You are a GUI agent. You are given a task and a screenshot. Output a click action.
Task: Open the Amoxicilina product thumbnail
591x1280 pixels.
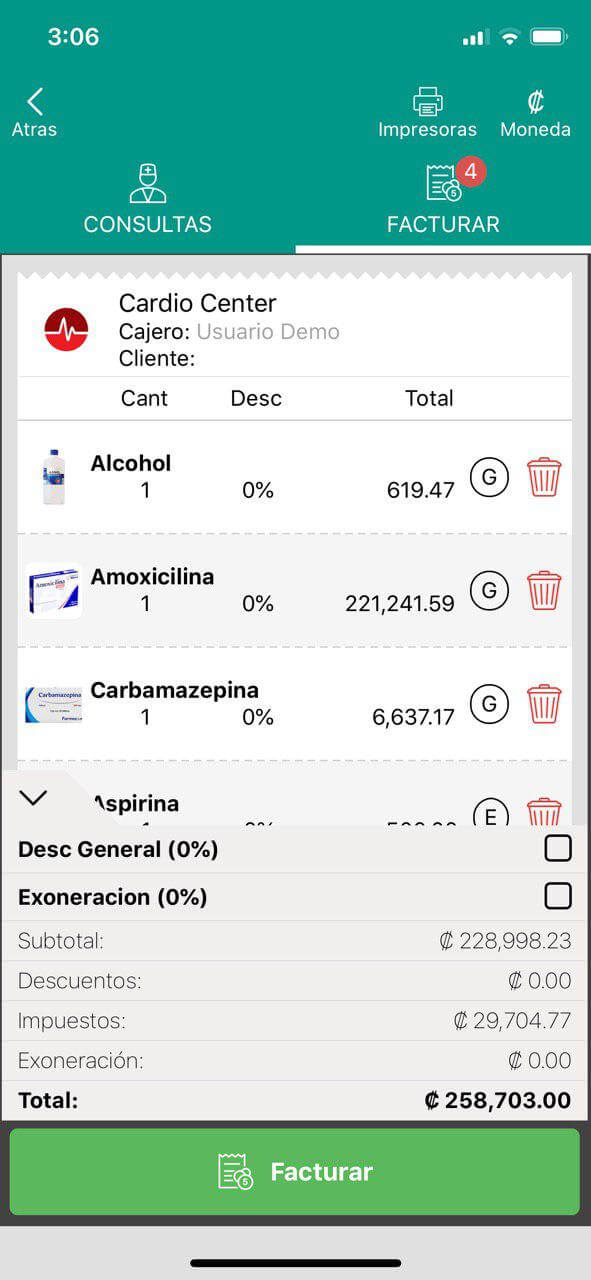click(54, 590)
